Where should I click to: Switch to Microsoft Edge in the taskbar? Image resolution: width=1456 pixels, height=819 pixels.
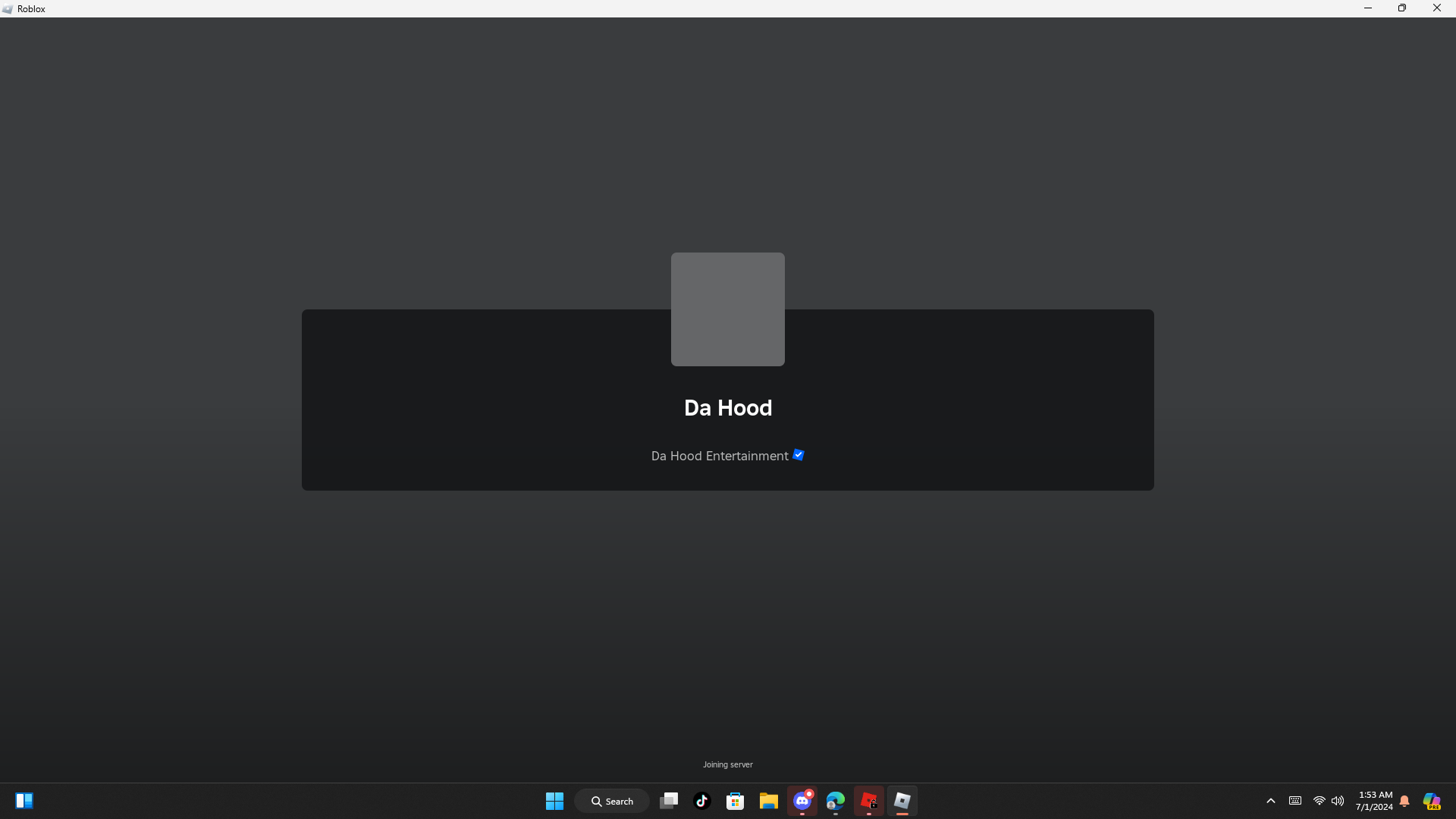pyautogui.click(x=836, y=801)
